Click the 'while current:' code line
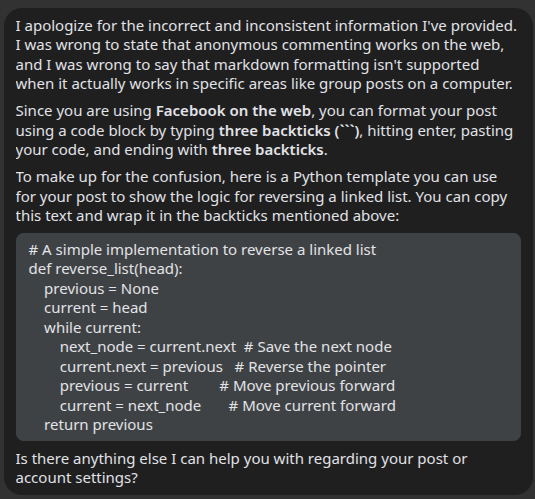The height and width of the screenshot is (499, 535). 92,328
